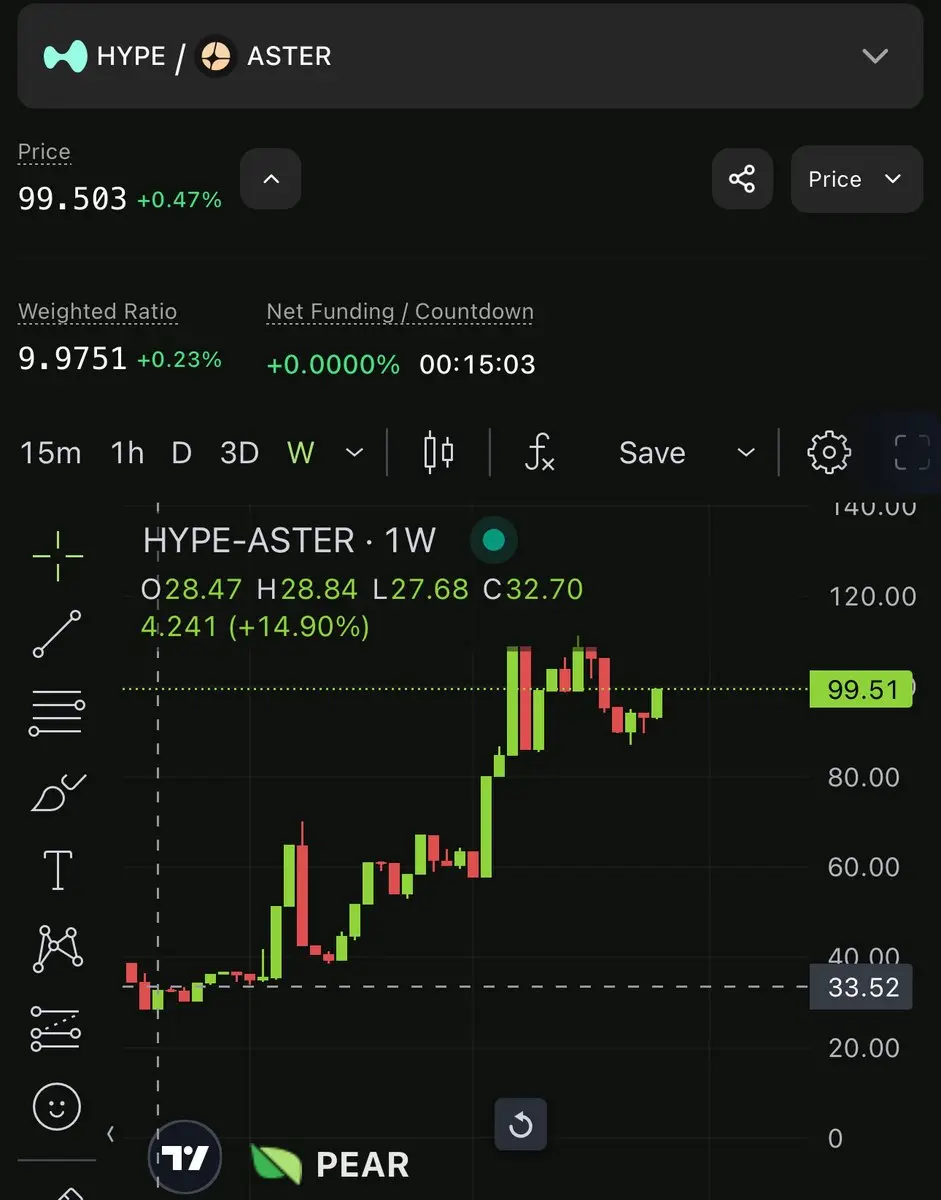Select the trend line drawing tool
Image resolution: width=941 pixels, height=1200 pixels.
pyautogui.click(x=57, y=634)
